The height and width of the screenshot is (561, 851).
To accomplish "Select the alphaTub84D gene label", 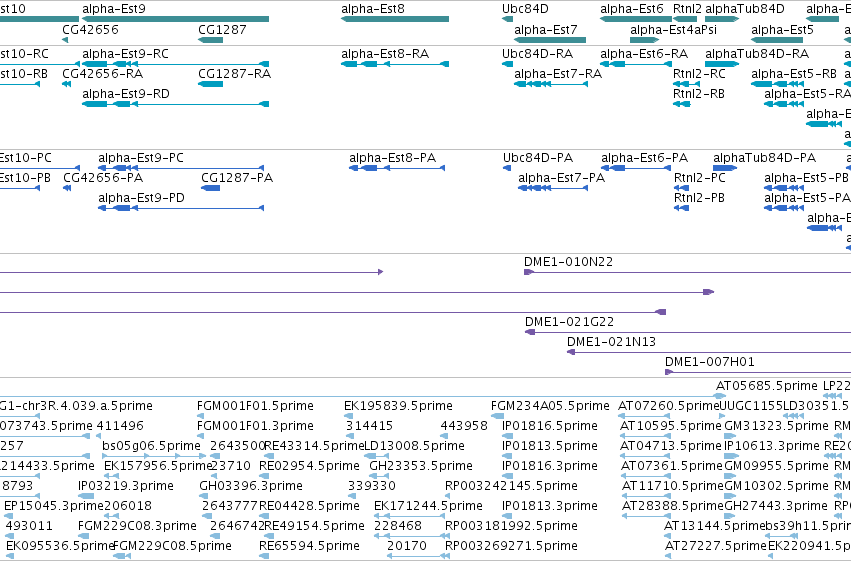I will (744, 9).
